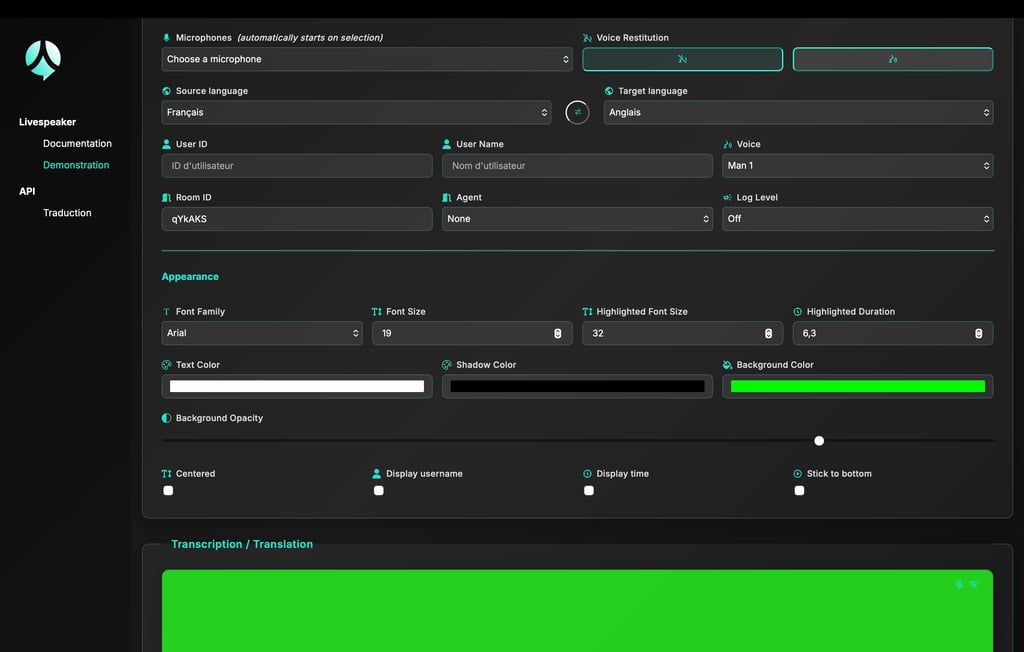Click the Transcription / Translation heading
The width and height of the screenshot is (1024, 652).
coord(242,544)
